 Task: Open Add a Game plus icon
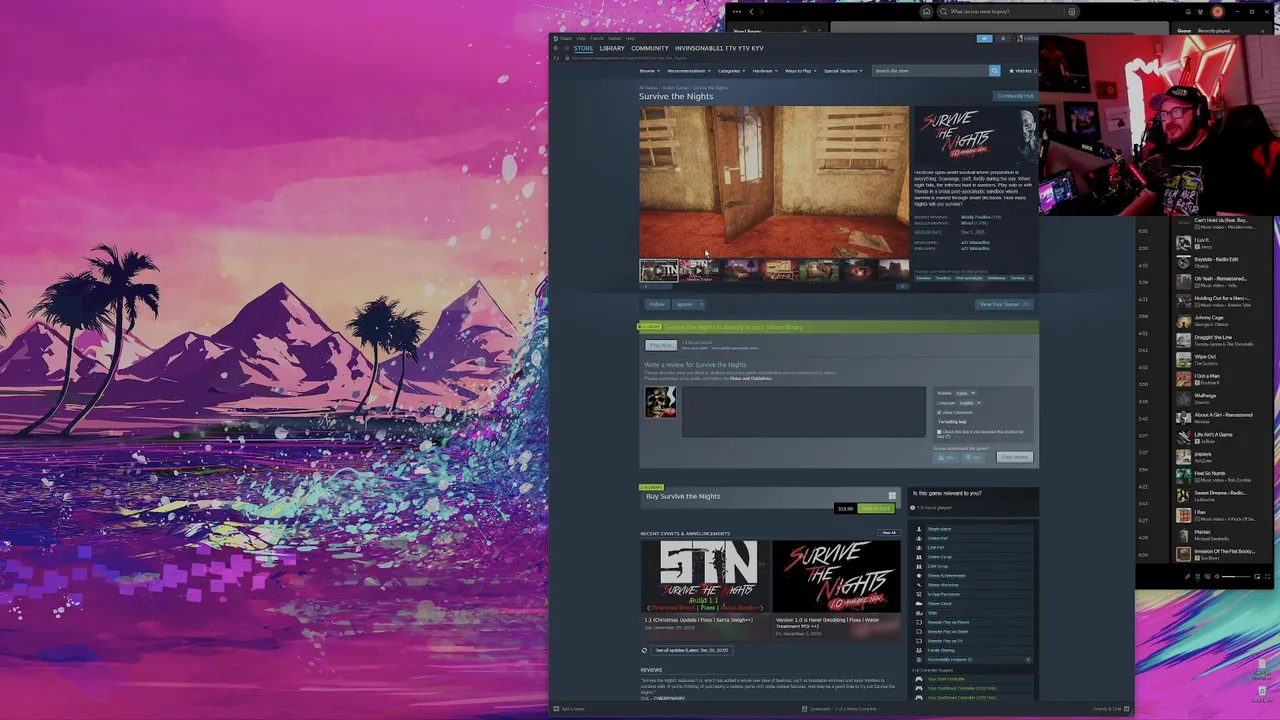(x=556, y=709)
